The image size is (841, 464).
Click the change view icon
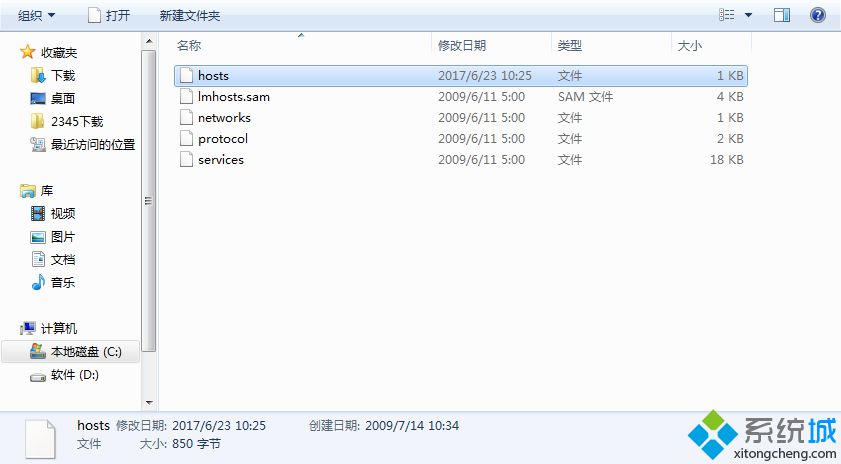pyautogui.click(x=727, y=15)
